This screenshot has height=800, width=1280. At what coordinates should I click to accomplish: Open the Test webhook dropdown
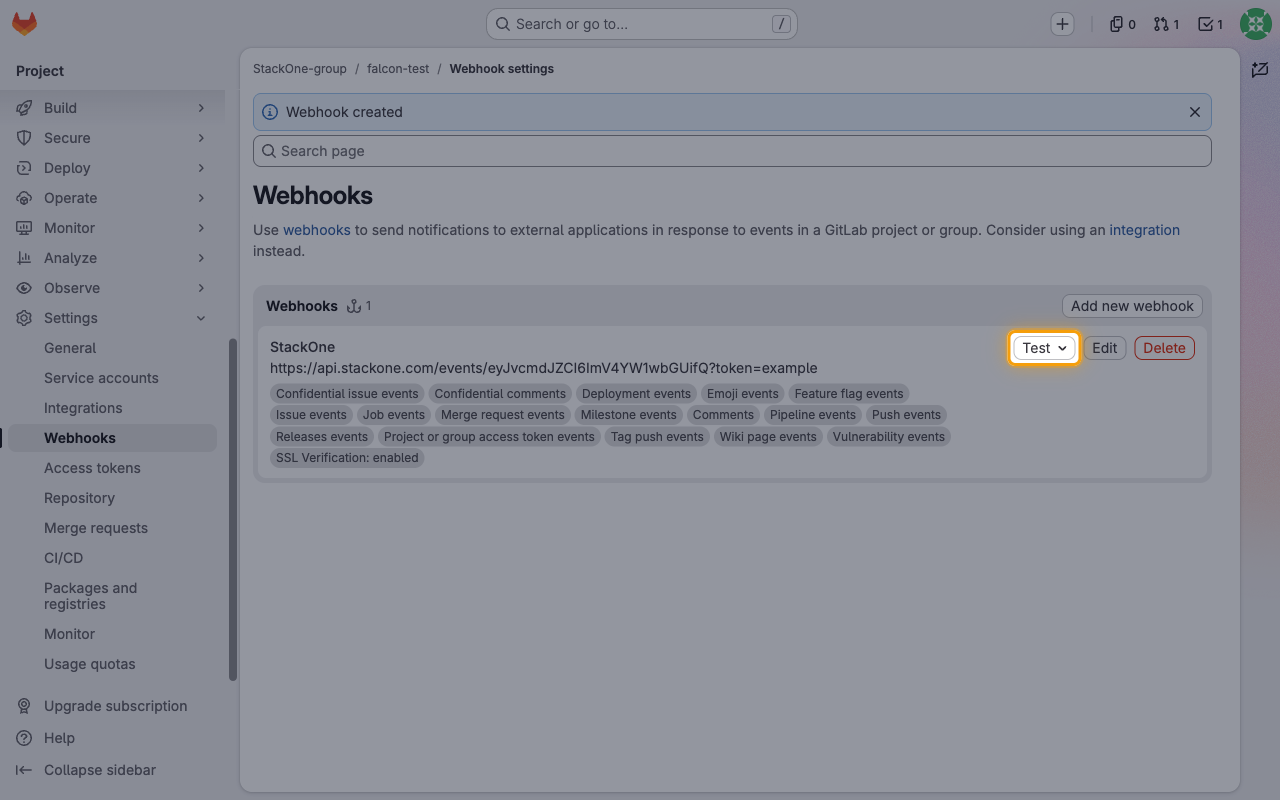click(x=1044, y=348)
